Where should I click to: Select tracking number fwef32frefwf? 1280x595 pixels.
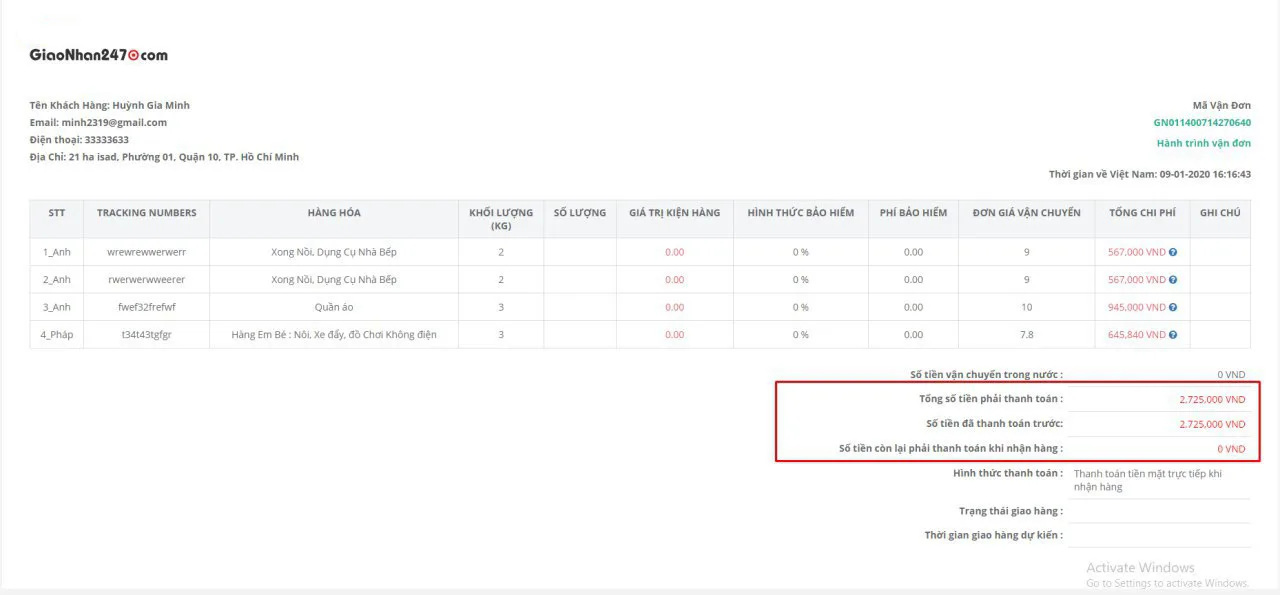click(x=147, y=307)
